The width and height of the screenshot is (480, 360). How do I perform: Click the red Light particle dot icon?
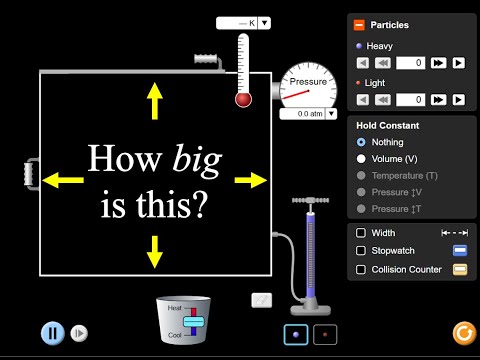358,83
